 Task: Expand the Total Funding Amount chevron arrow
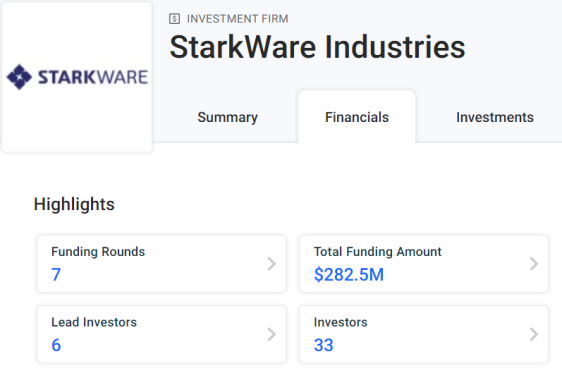click(x=534, y=264)
